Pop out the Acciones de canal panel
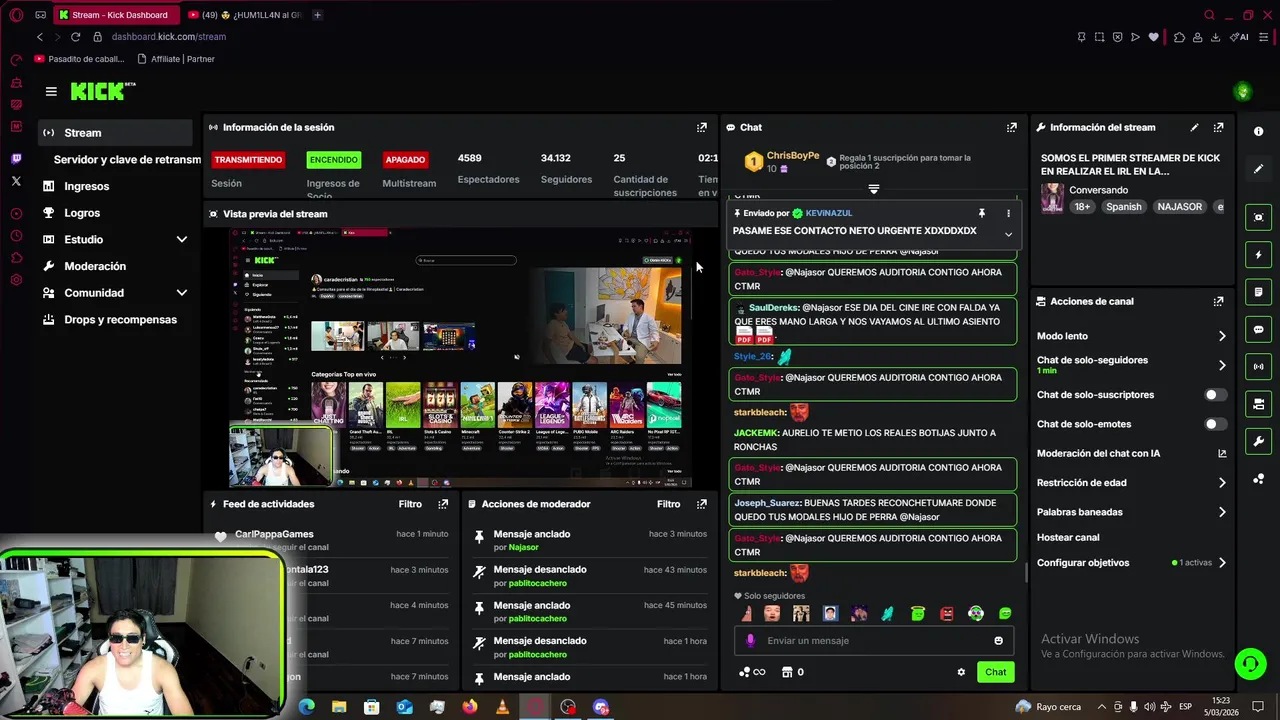 point(1218,301)
